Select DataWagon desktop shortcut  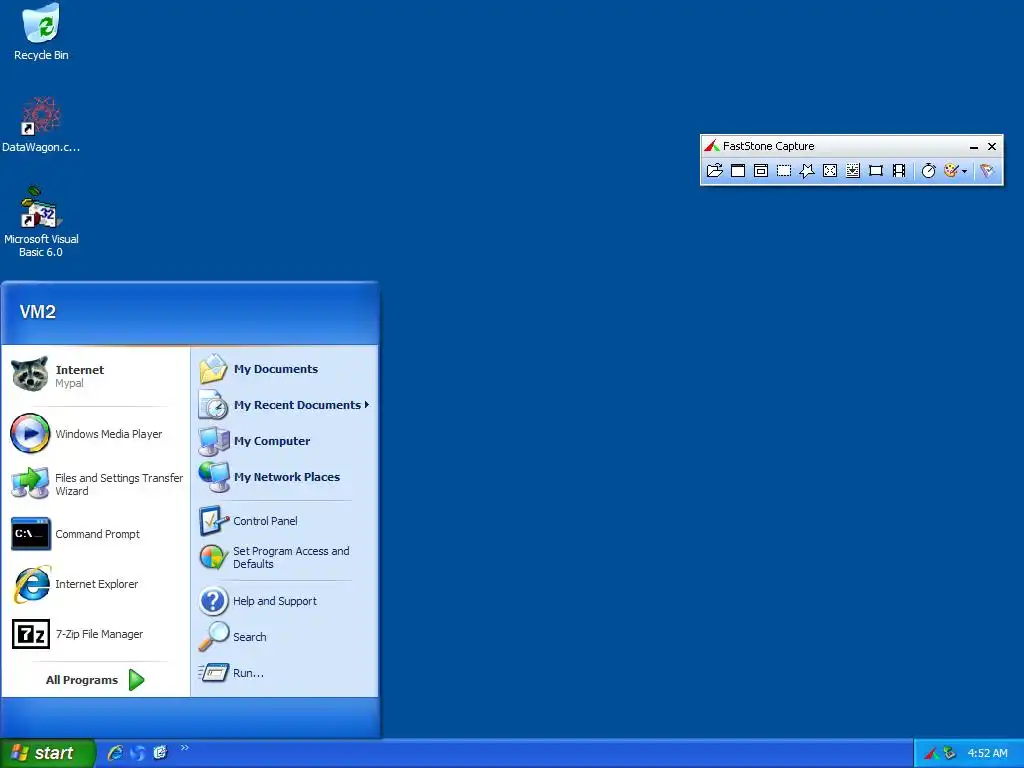pyautogui.click(x=41, y=125)
